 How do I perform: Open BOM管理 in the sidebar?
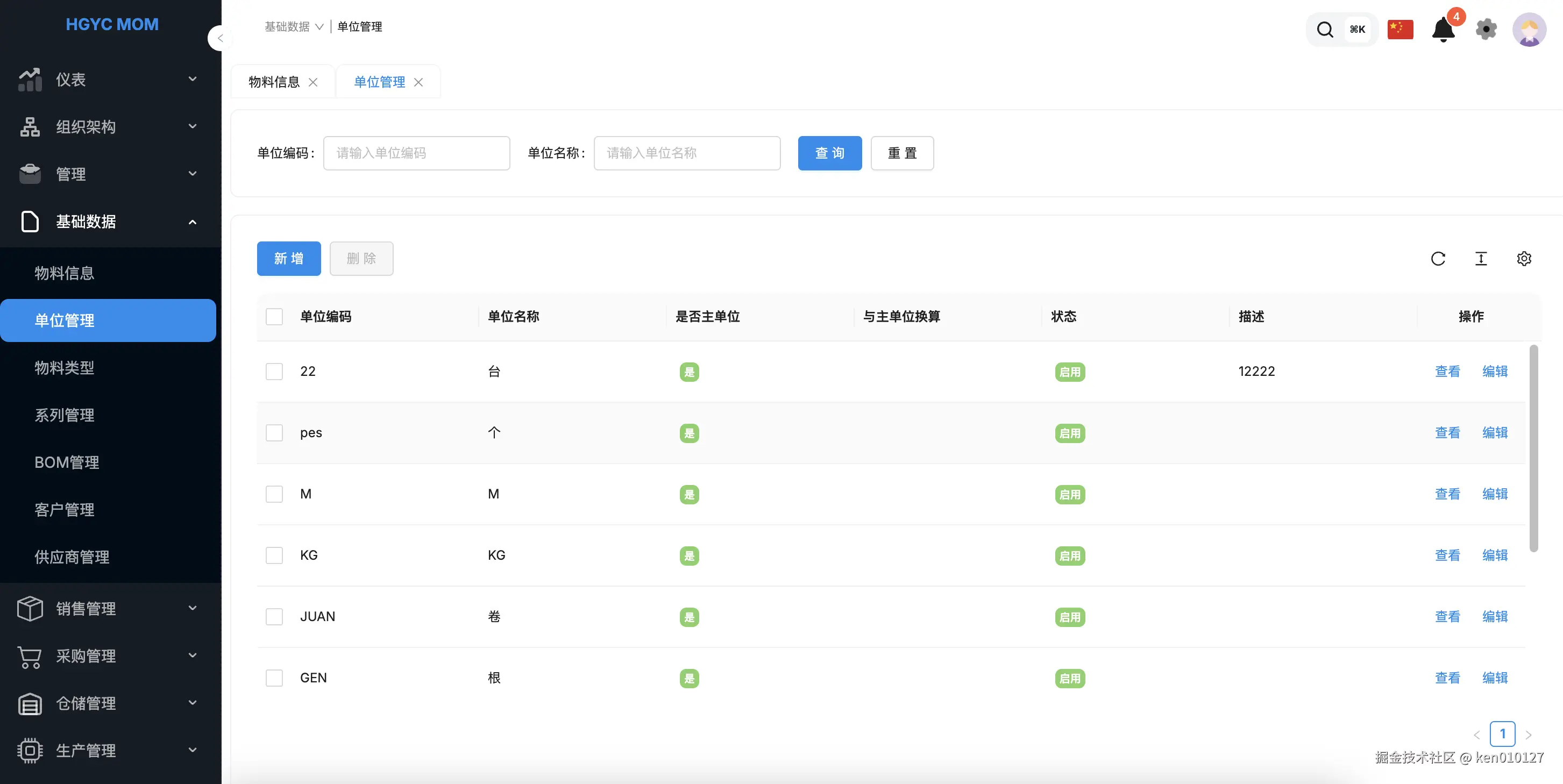coord(67,462)
